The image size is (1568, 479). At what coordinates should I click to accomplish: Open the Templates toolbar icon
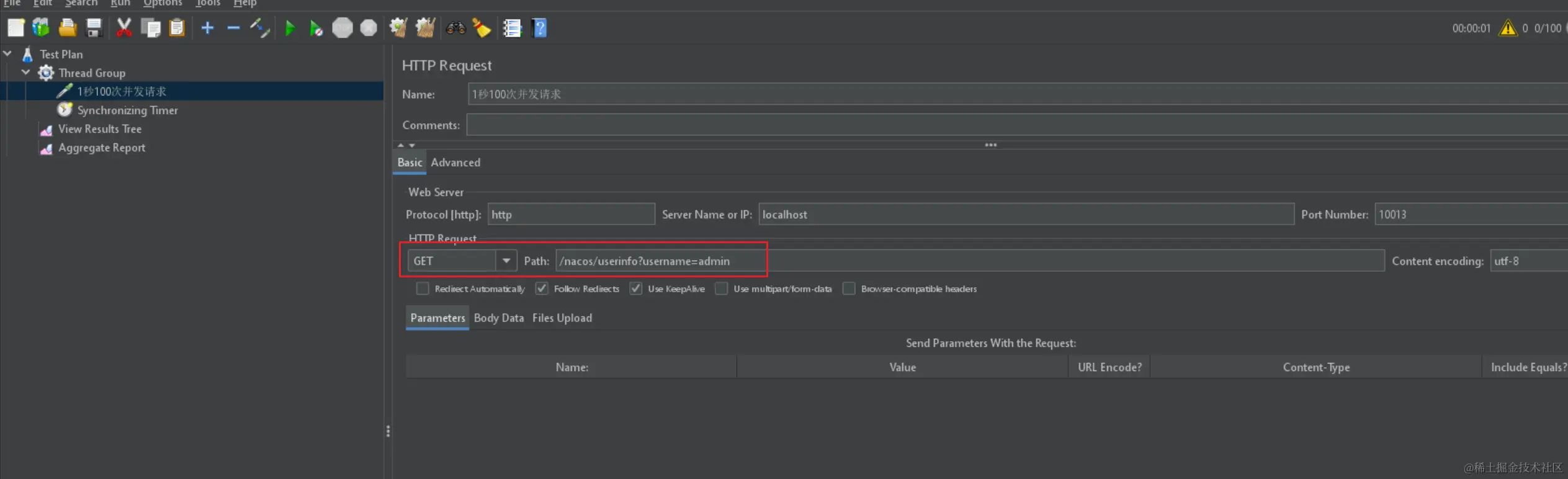41,28
